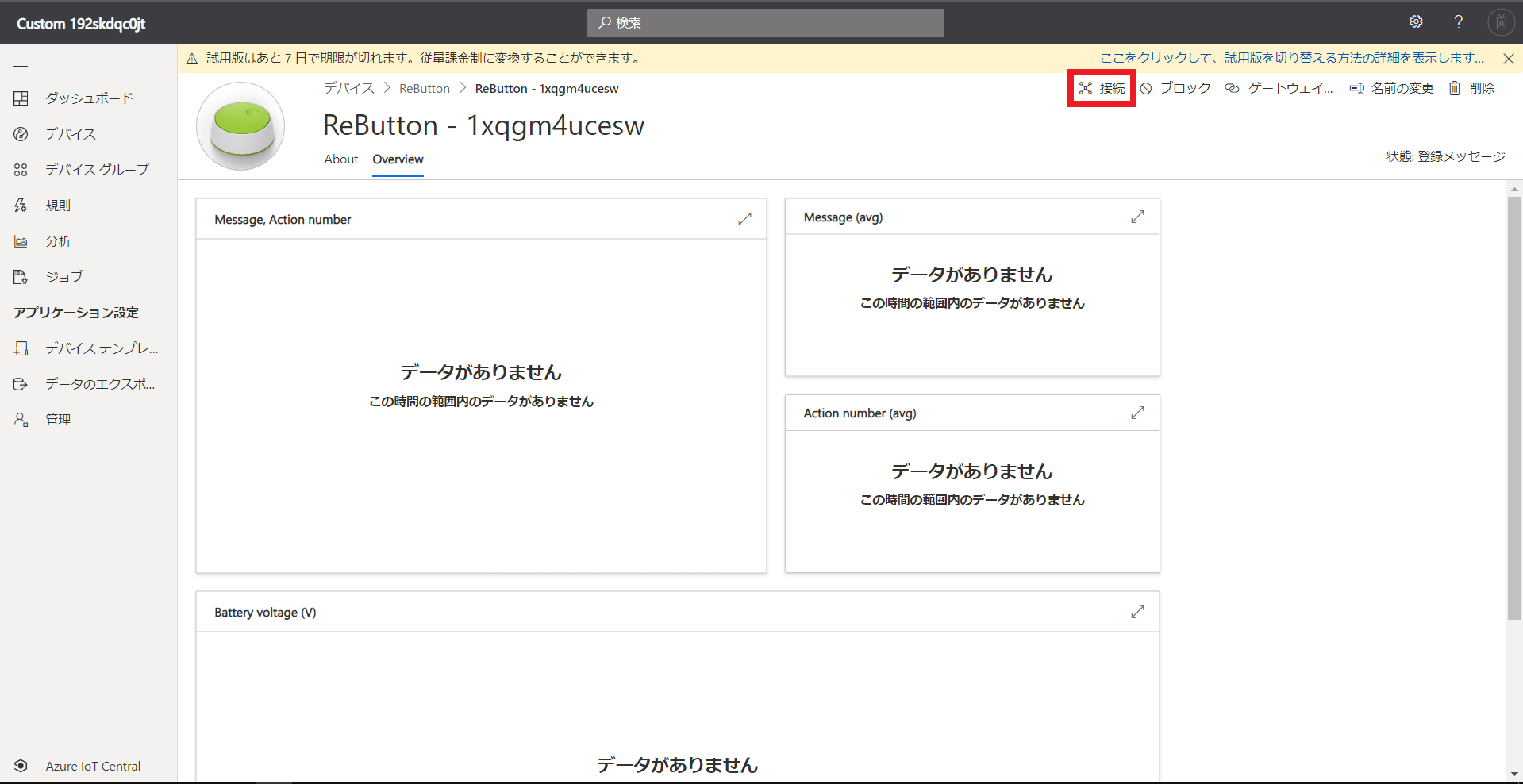The image size is (1523, 784).
Task: Expand the Message (avg) tile
Action: [1137, 217]
